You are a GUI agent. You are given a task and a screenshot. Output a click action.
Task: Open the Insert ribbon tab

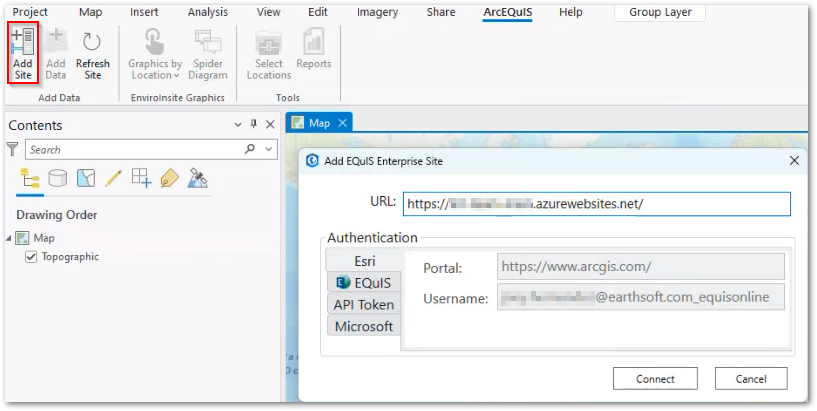pyautogui.click(x=144, y=12)
